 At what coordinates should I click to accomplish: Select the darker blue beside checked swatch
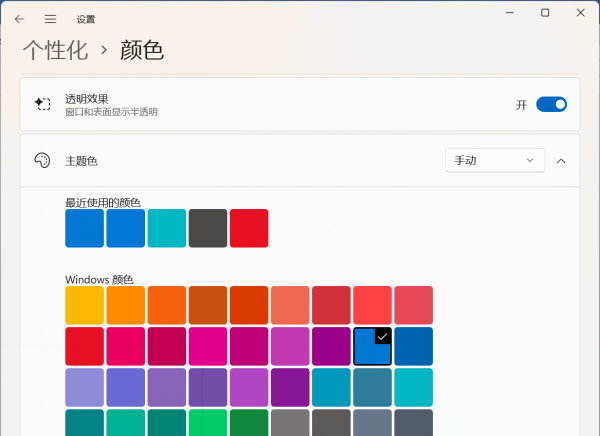(414, 346)
